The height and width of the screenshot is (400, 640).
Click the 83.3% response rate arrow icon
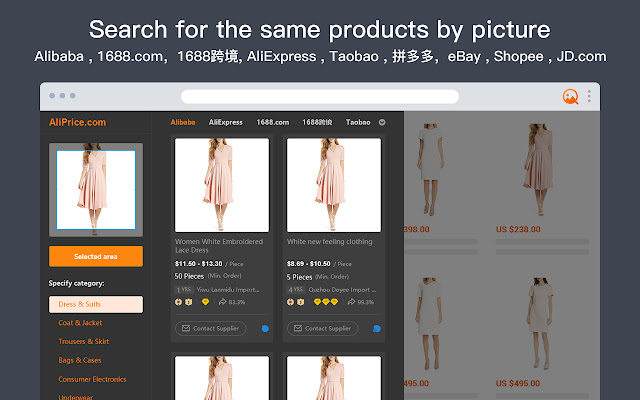click(222, 302)
